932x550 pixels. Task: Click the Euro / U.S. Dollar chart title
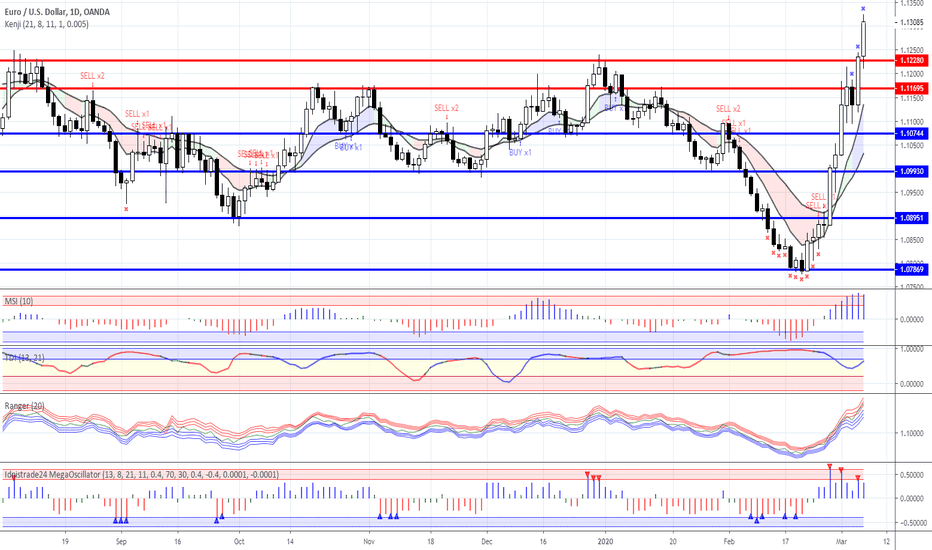(x=56, y=12)
